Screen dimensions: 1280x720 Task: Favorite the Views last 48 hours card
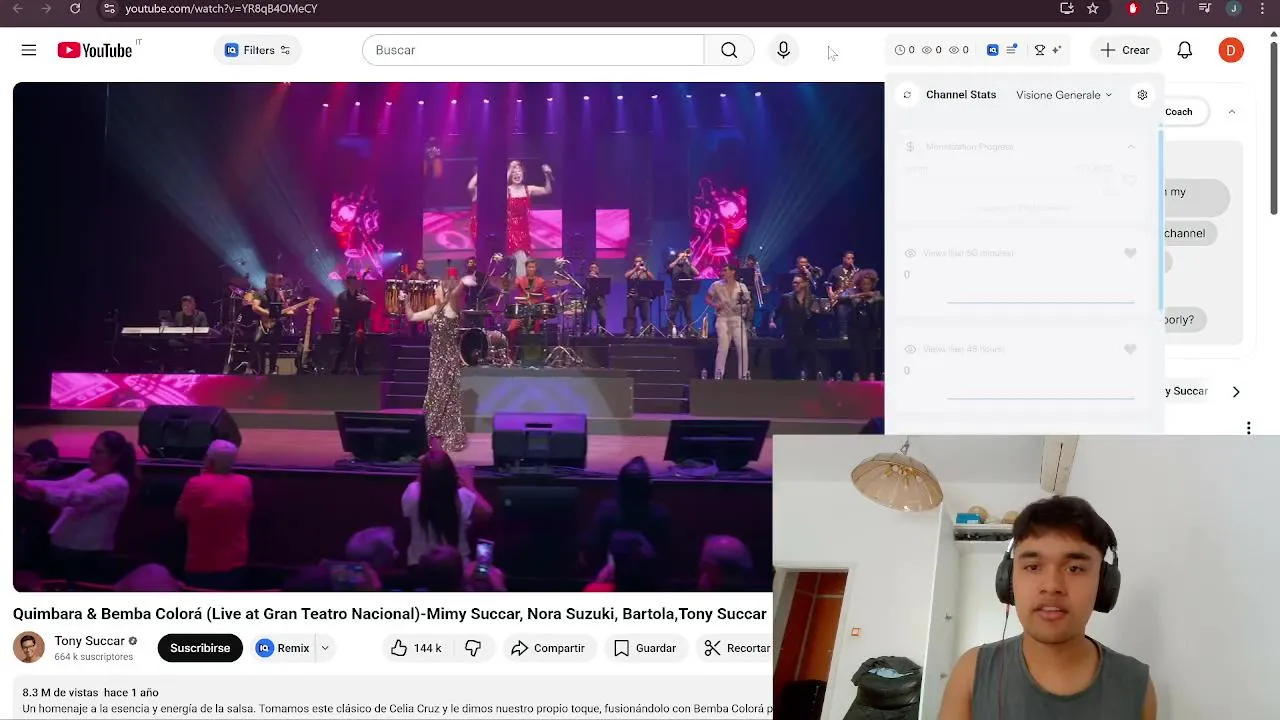tap(1130, 350)
